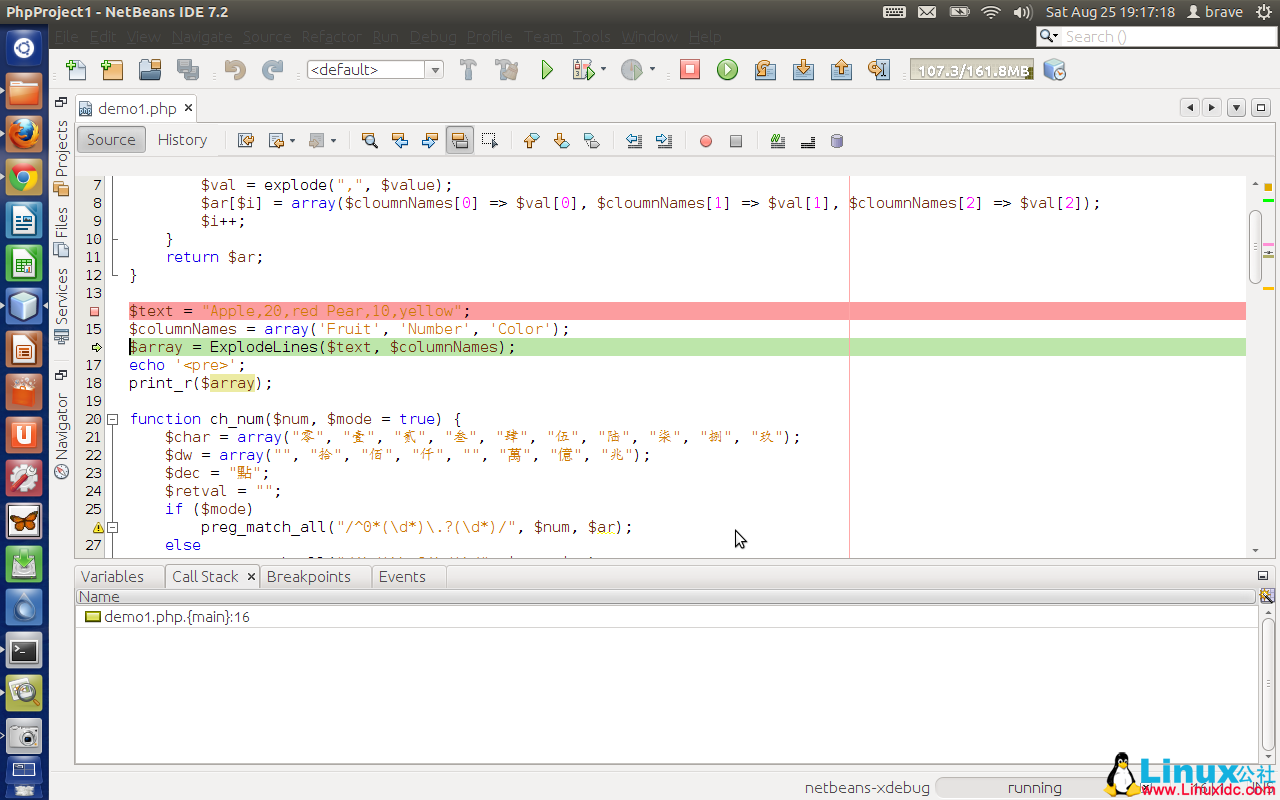Open the forward navigation history dropdown arrow
The image size is (1280, 800).
334,141
